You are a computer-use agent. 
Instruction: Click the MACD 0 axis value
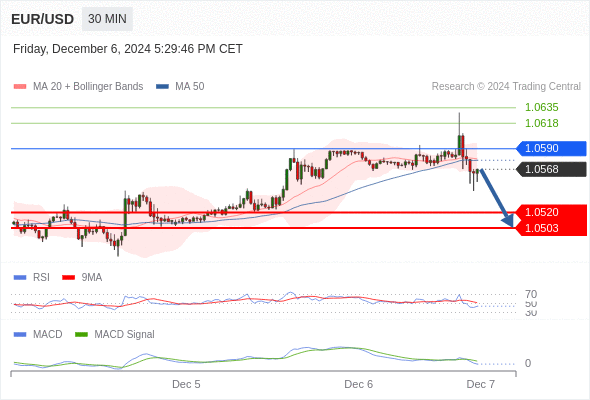(528, 363)
